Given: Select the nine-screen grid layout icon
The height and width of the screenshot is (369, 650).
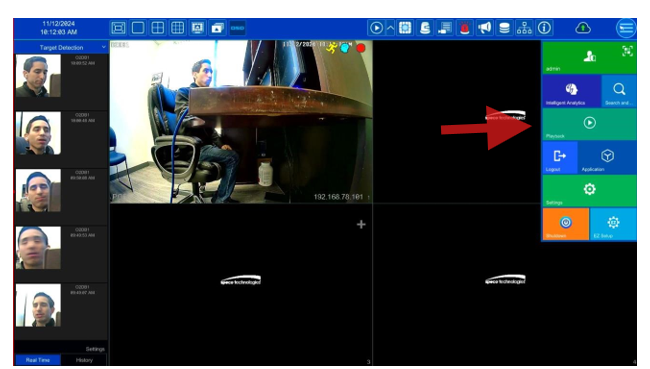Looking at the screenshot, I should [177, 28].
